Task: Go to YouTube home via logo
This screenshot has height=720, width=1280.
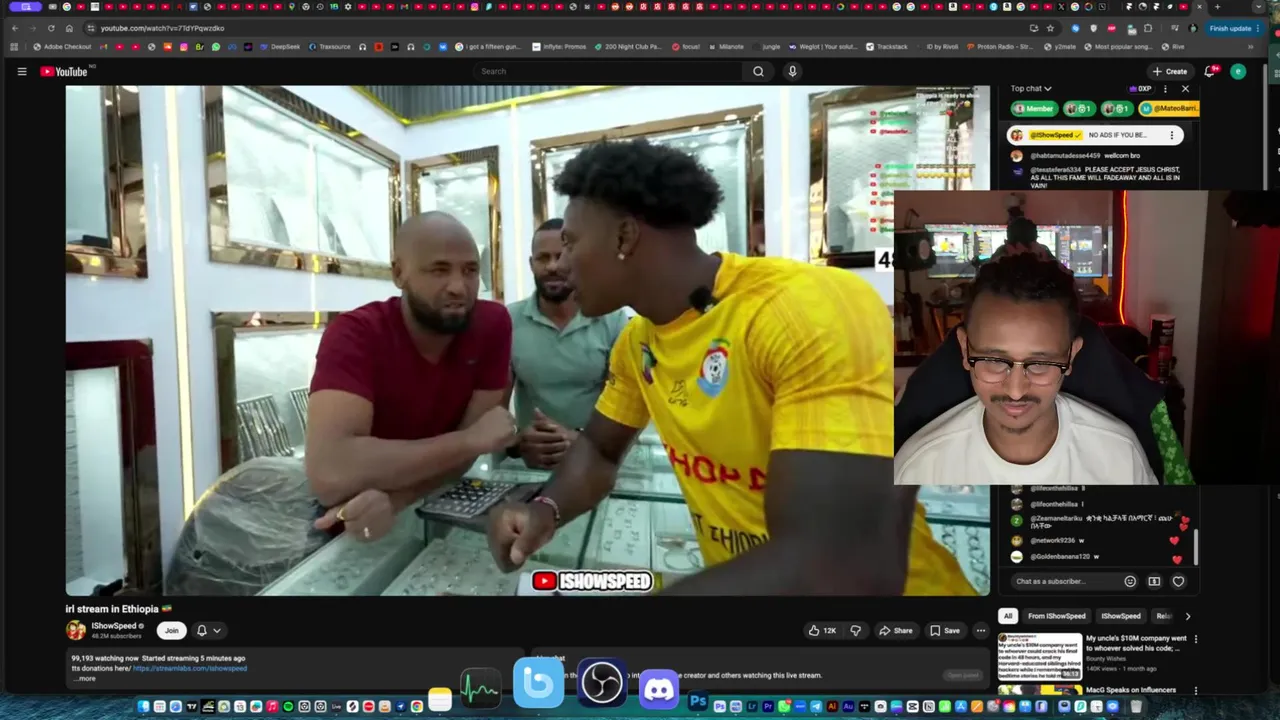Action: pyautogui.click(x=64, y=71)
